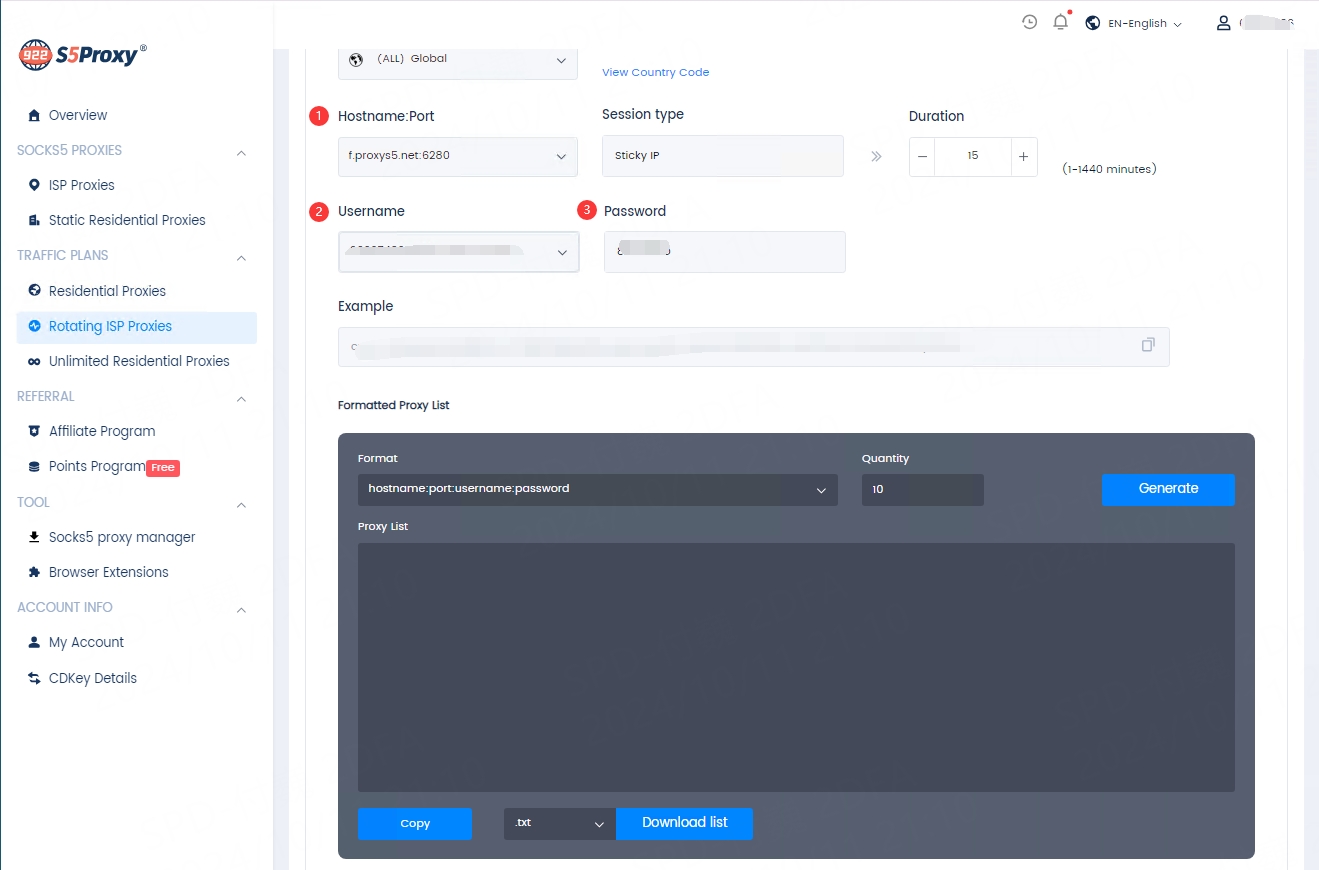Click the 922 S5Proxy logo
The image size is (1319, 870).
[x=82, y=55]
